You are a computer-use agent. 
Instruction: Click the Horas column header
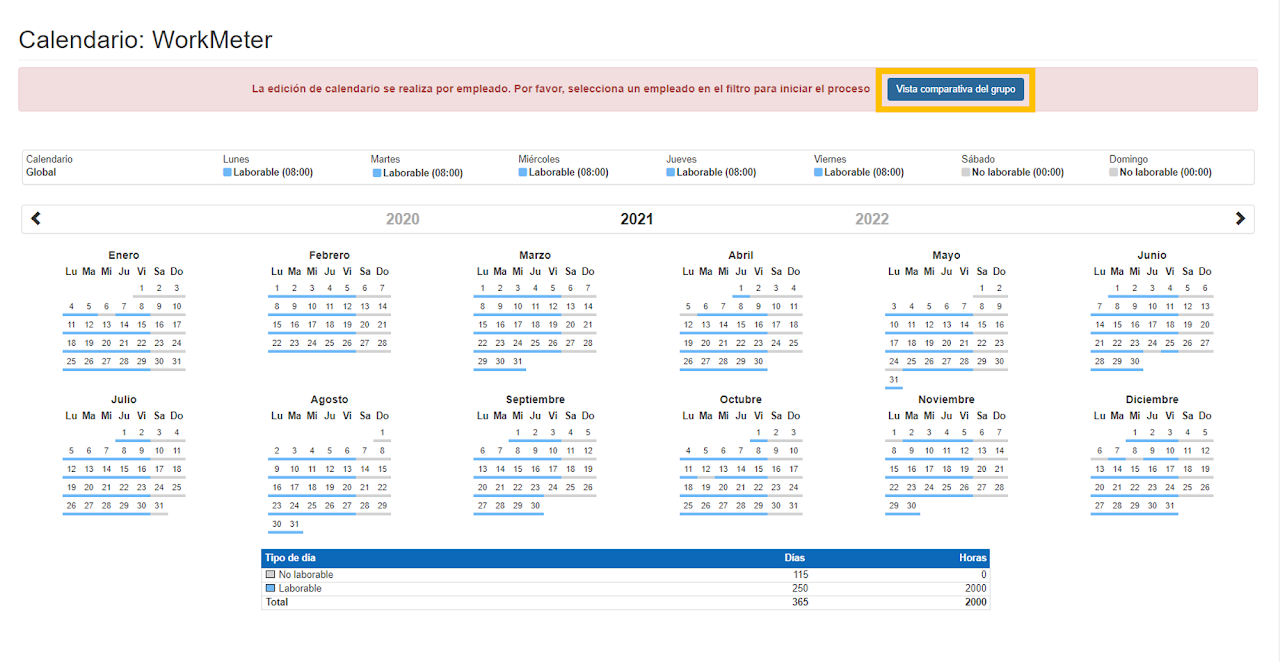pyautogui.click(x=973, y=558)
